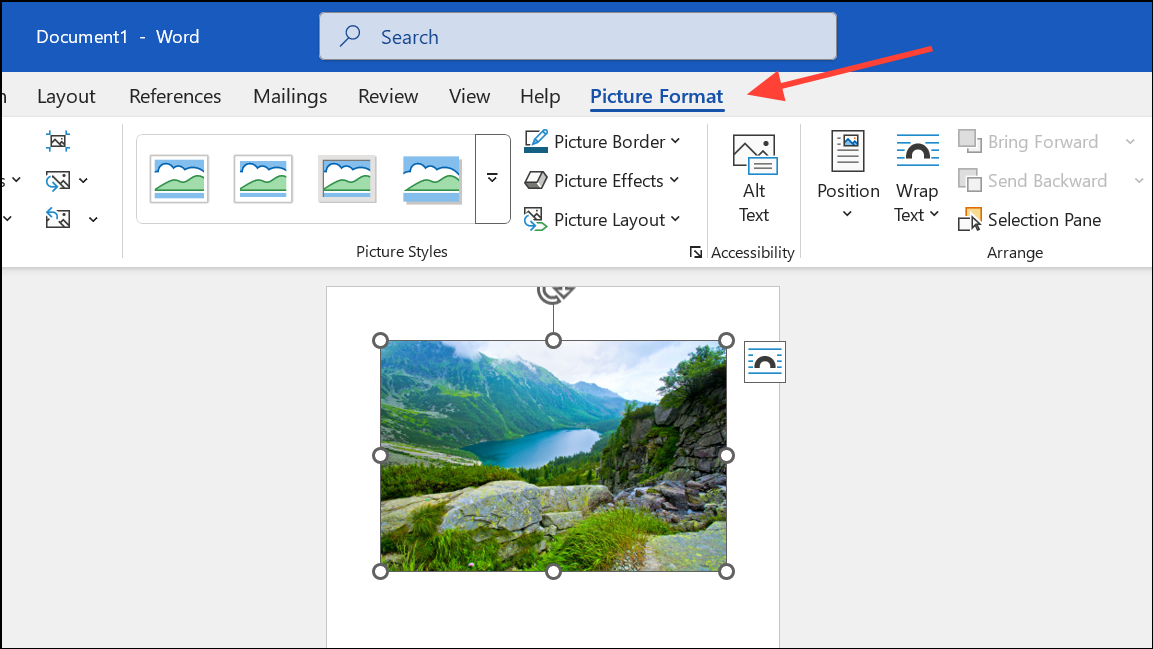Apply the first picture style thumbnail
This screenshot has width=1153, height=649.
point(178,178)
